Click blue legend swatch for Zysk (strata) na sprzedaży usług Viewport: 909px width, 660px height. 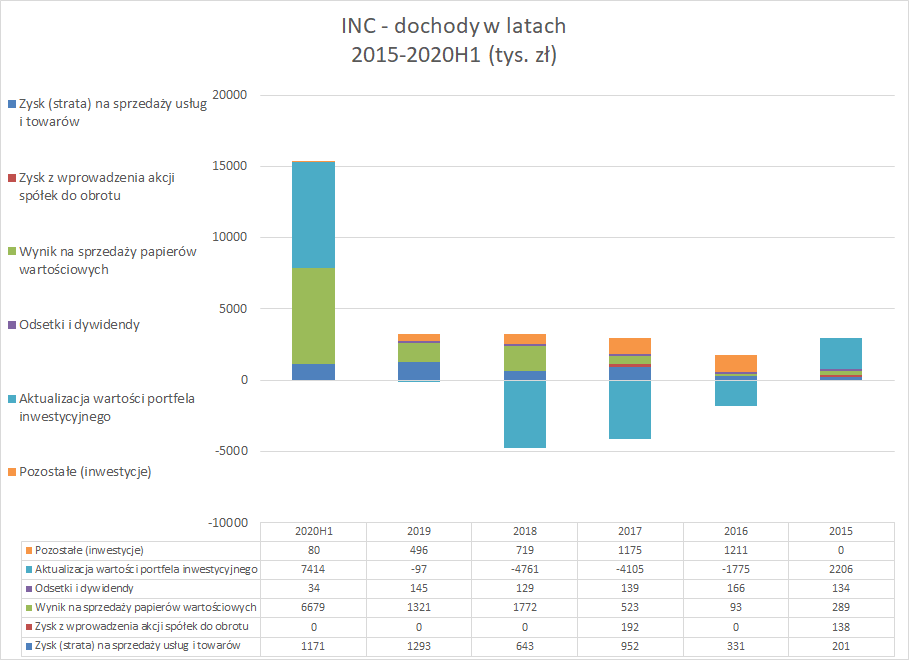[x=12, y=104]
